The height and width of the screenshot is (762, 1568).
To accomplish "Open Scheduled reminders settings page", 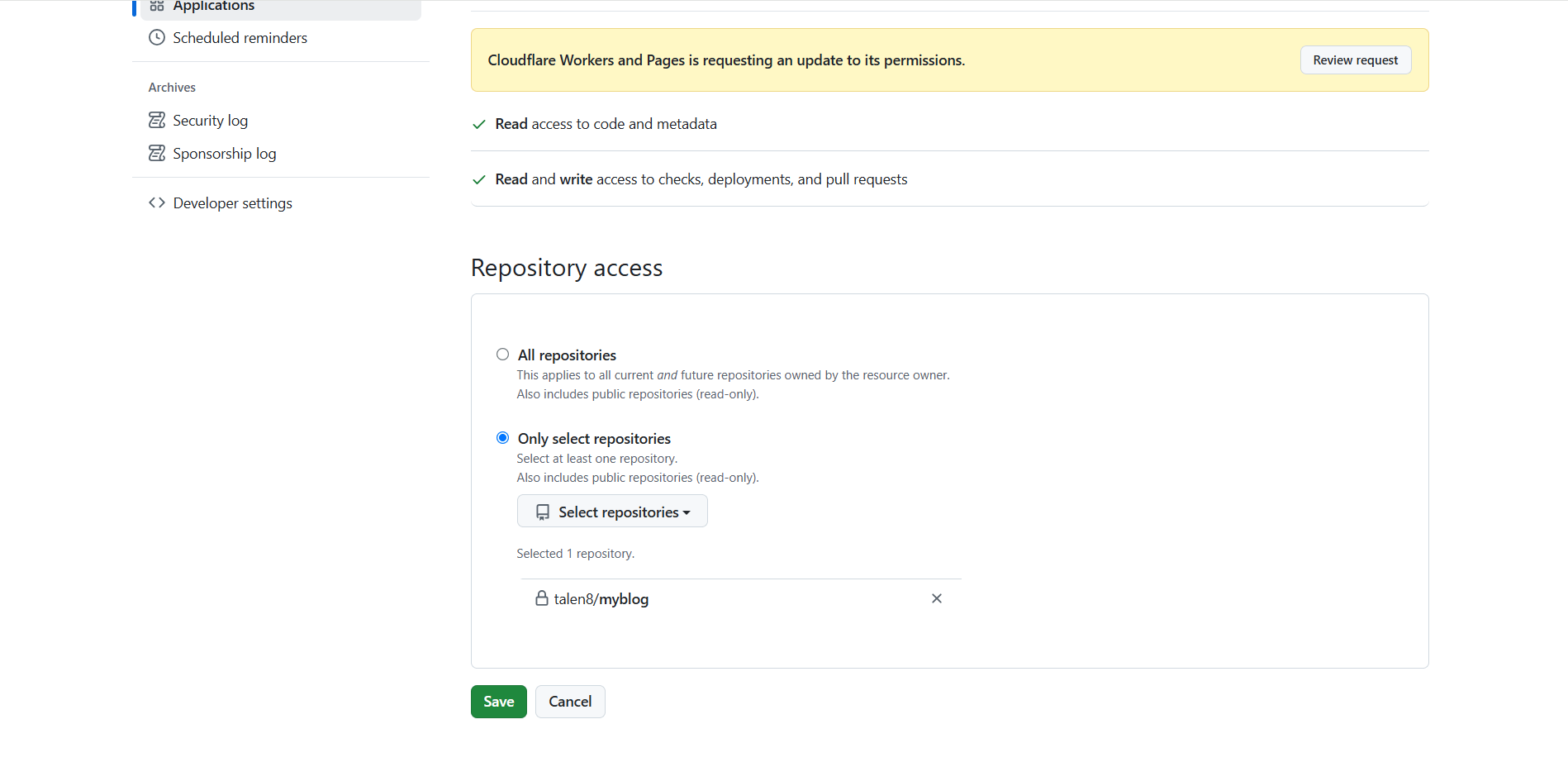I will (240, 38).
